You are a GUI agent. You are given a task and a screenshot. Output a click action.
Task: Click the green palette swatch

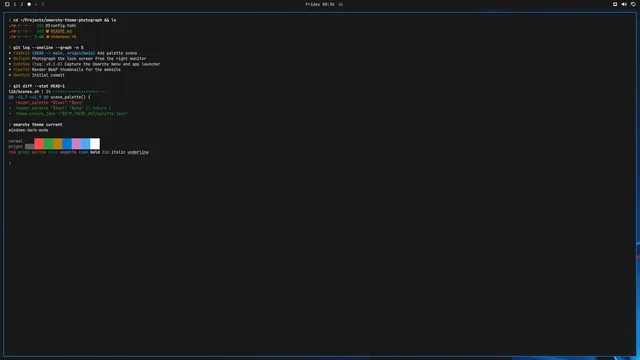point(48,144)
